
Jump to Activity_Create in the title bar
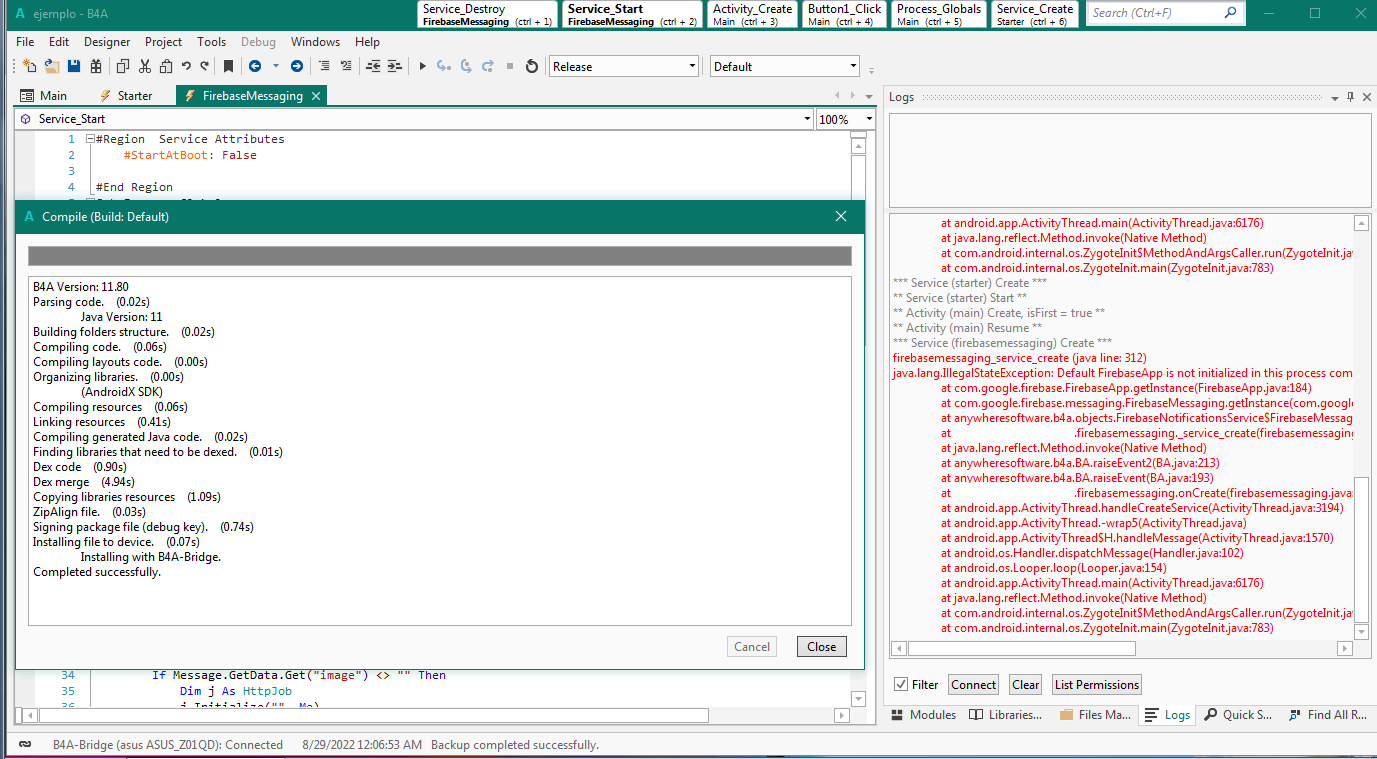click(x=752, y=14)
